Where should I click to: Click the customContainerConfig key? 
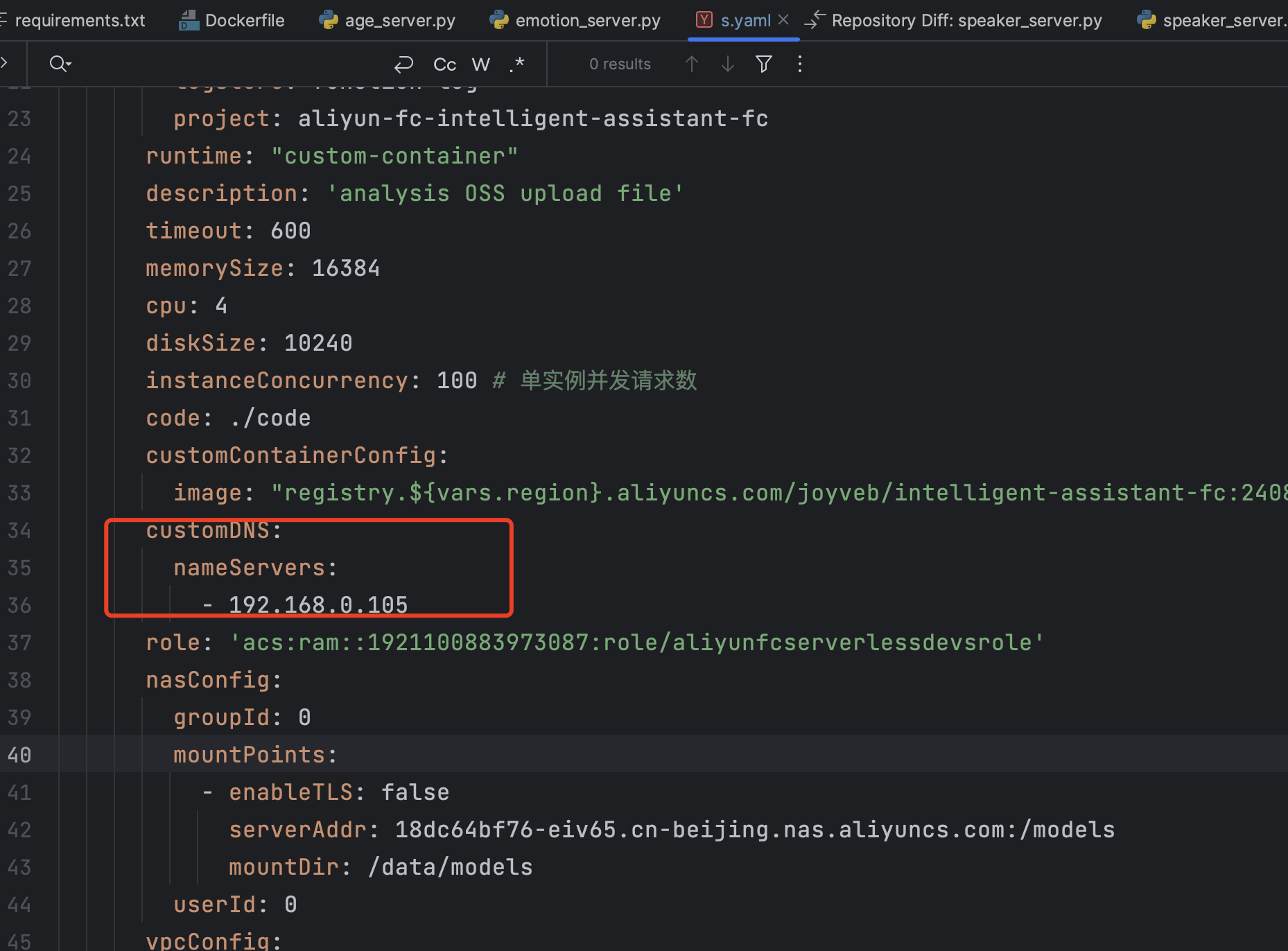coord(290,455)
